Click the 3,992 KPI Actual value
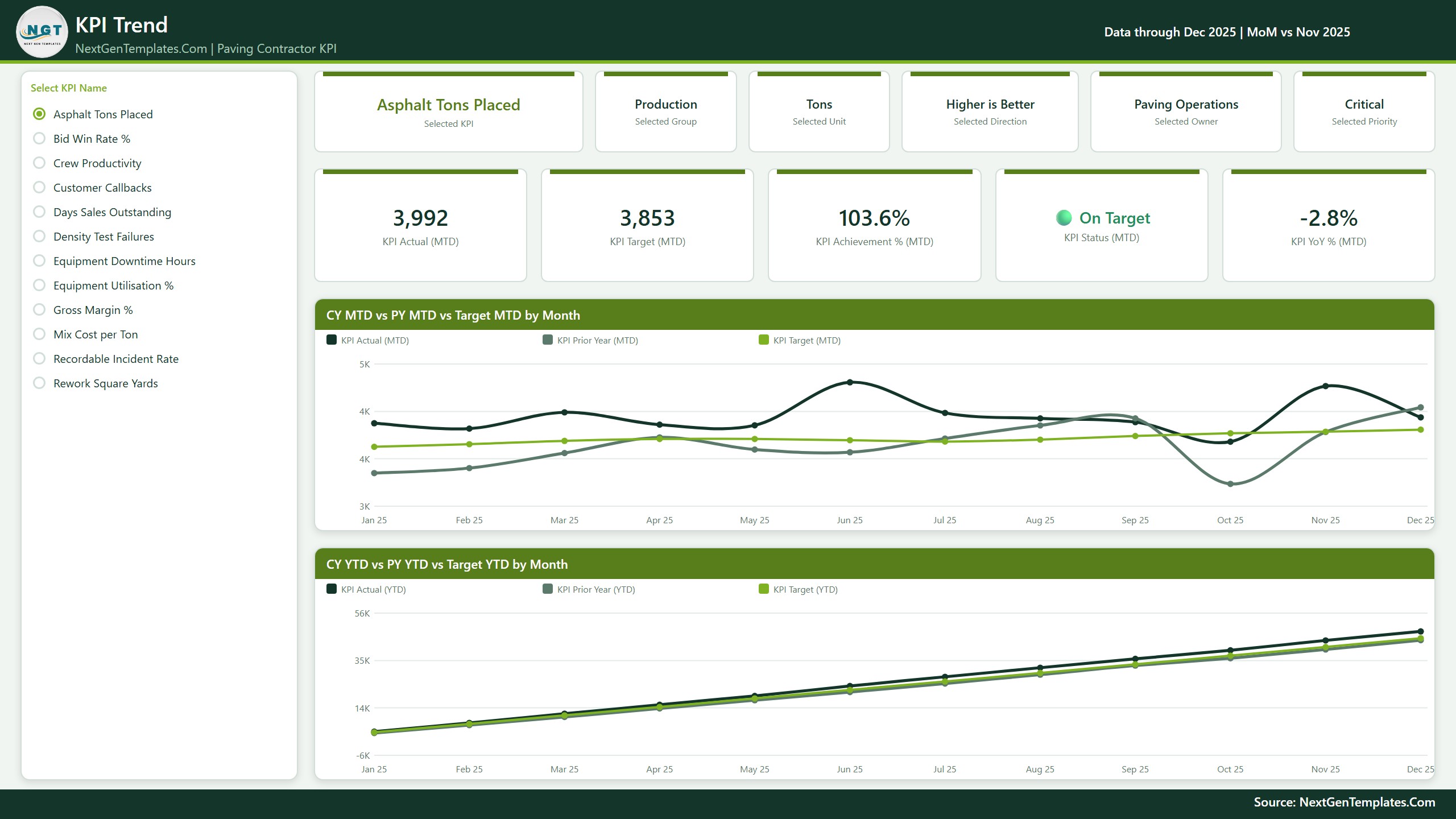This screenshot has height=819, width=1456. coord(420,218)
